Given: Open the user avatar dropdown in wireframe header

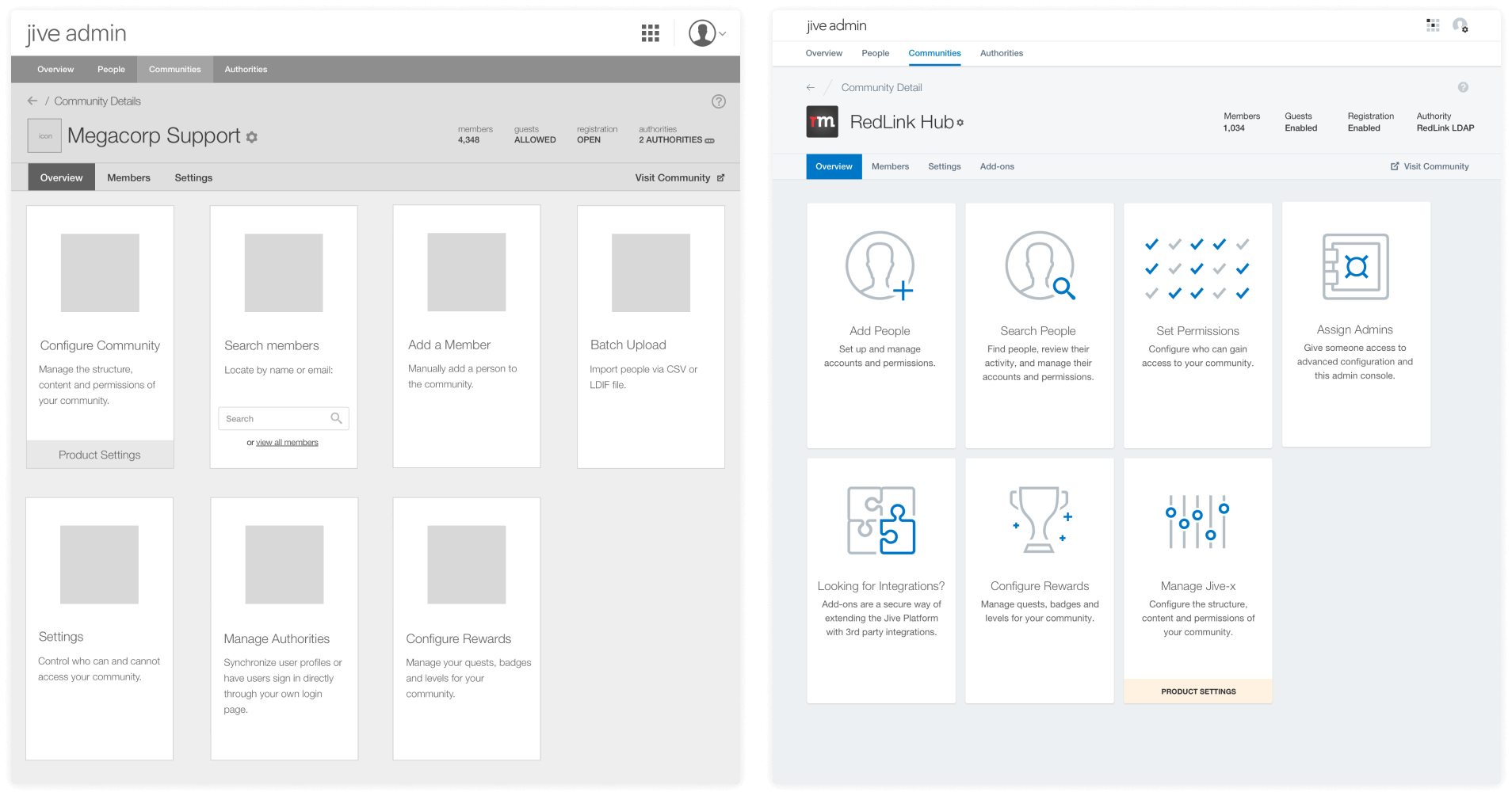Looking at the screenshot, I should [x=706, y=33].
